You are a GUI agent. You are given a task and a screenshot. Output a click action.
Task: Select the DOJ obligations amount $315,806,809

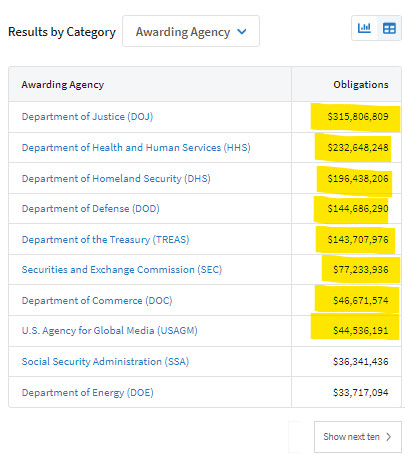click(358, 117)
